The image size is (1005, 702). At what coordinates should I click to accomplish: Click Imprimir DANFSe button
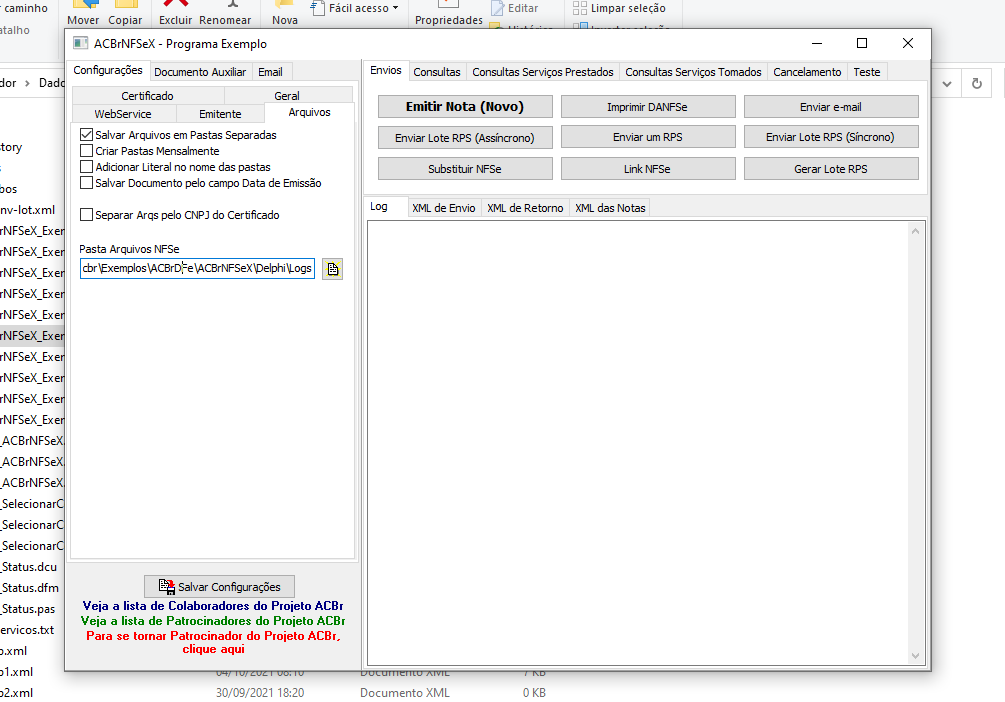click(647, 106)
